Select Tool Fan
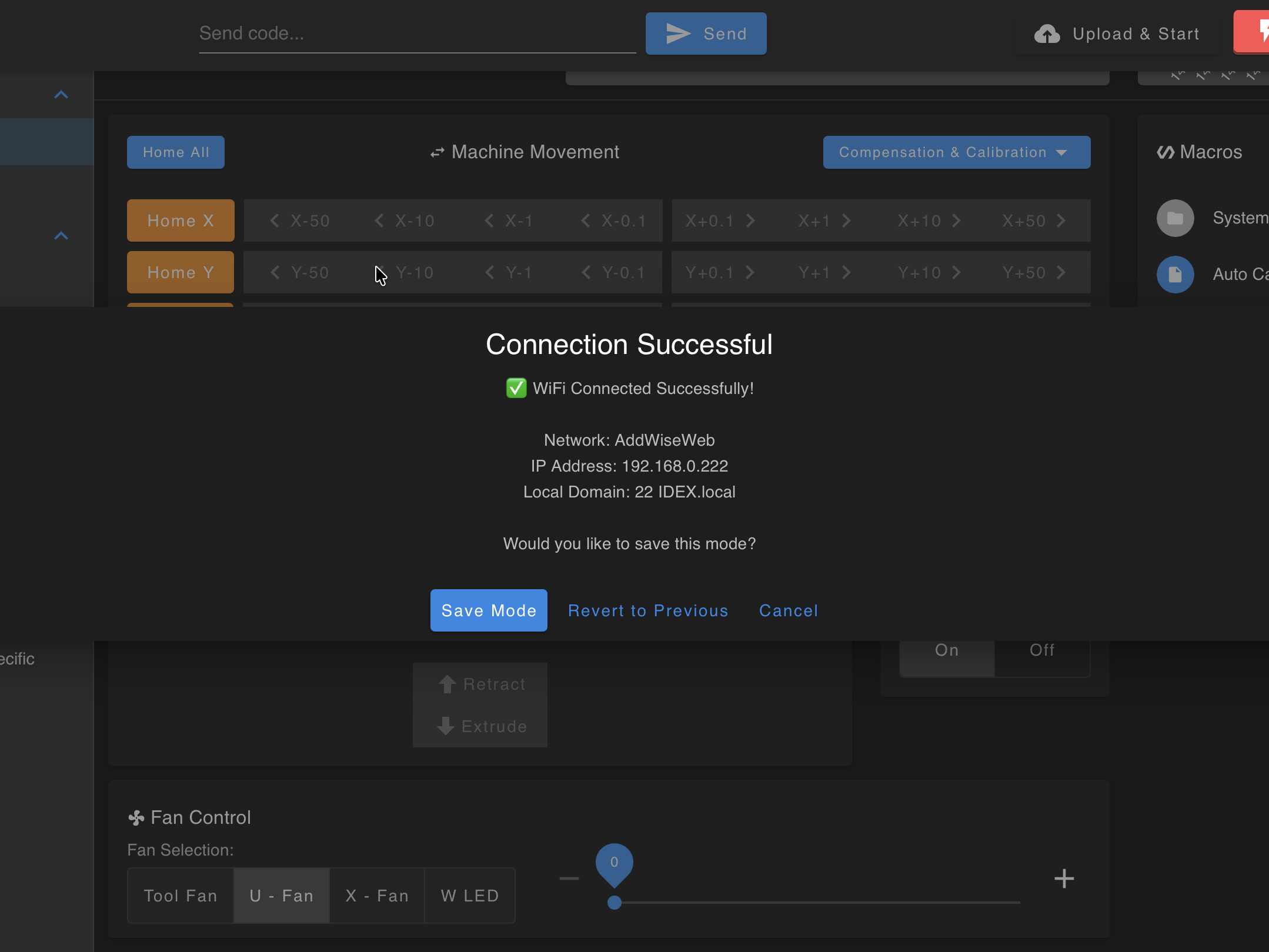This screenshot has width=1269, height=952. tap(181, 896)
